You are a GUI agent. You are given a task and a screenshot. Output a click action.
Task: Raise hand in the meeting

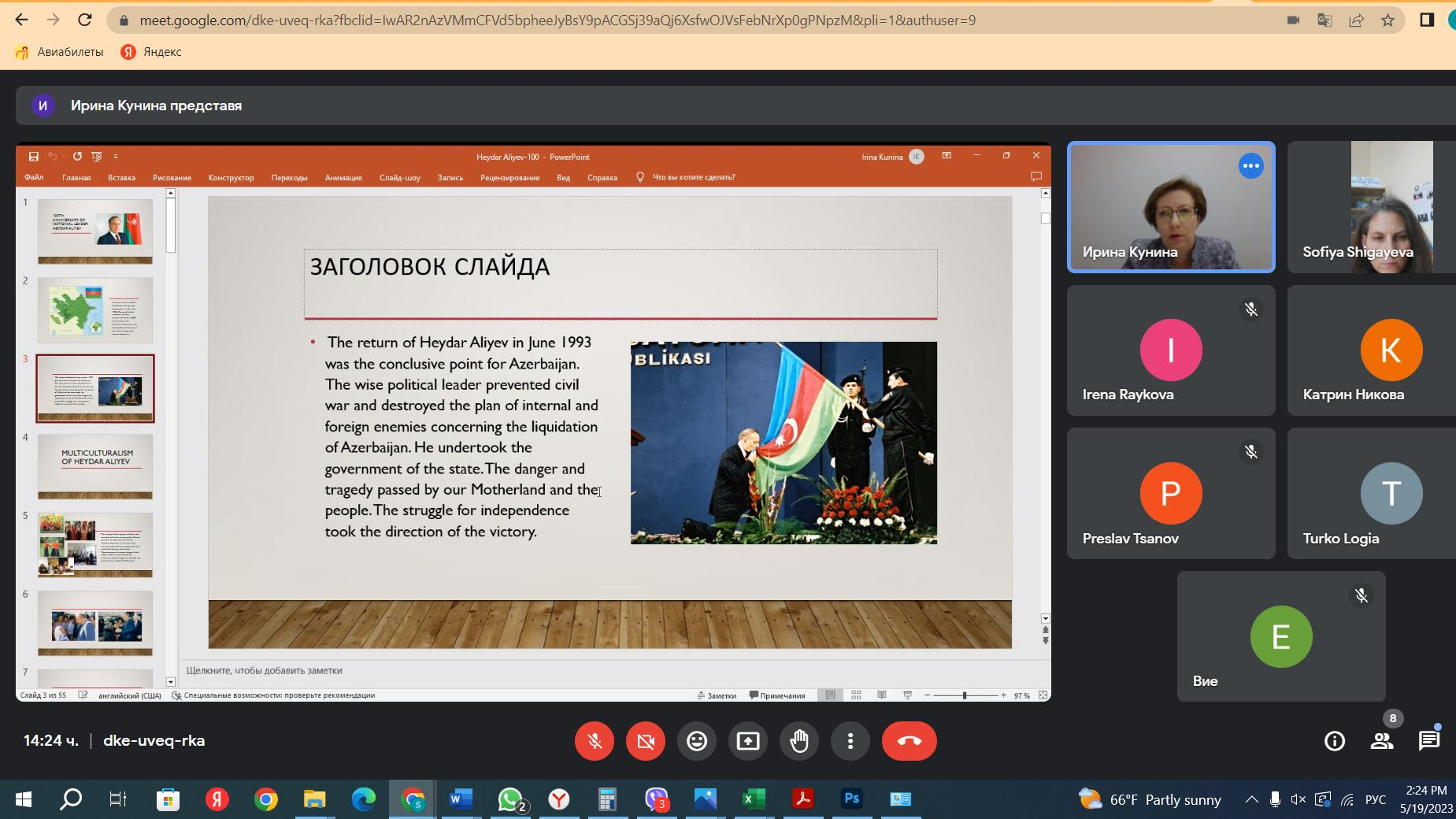coord(799,741)
